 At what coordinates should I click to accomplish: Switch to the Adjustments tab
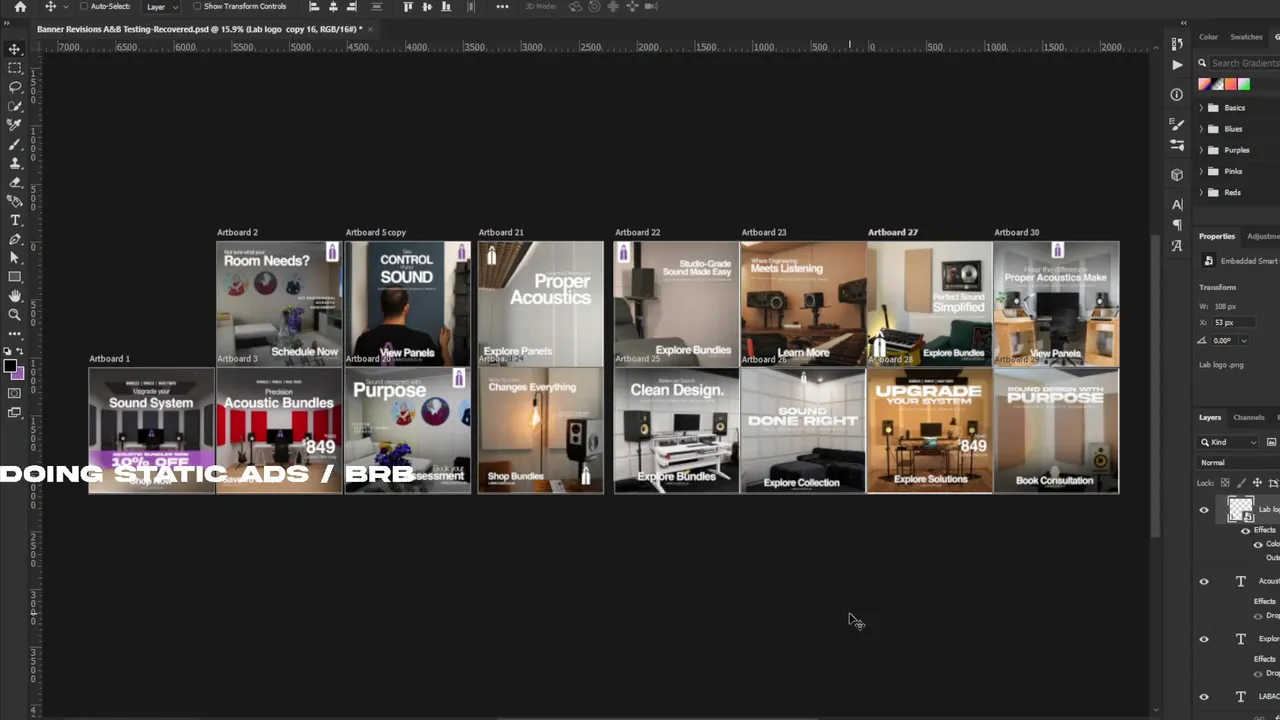(1263, 236)
